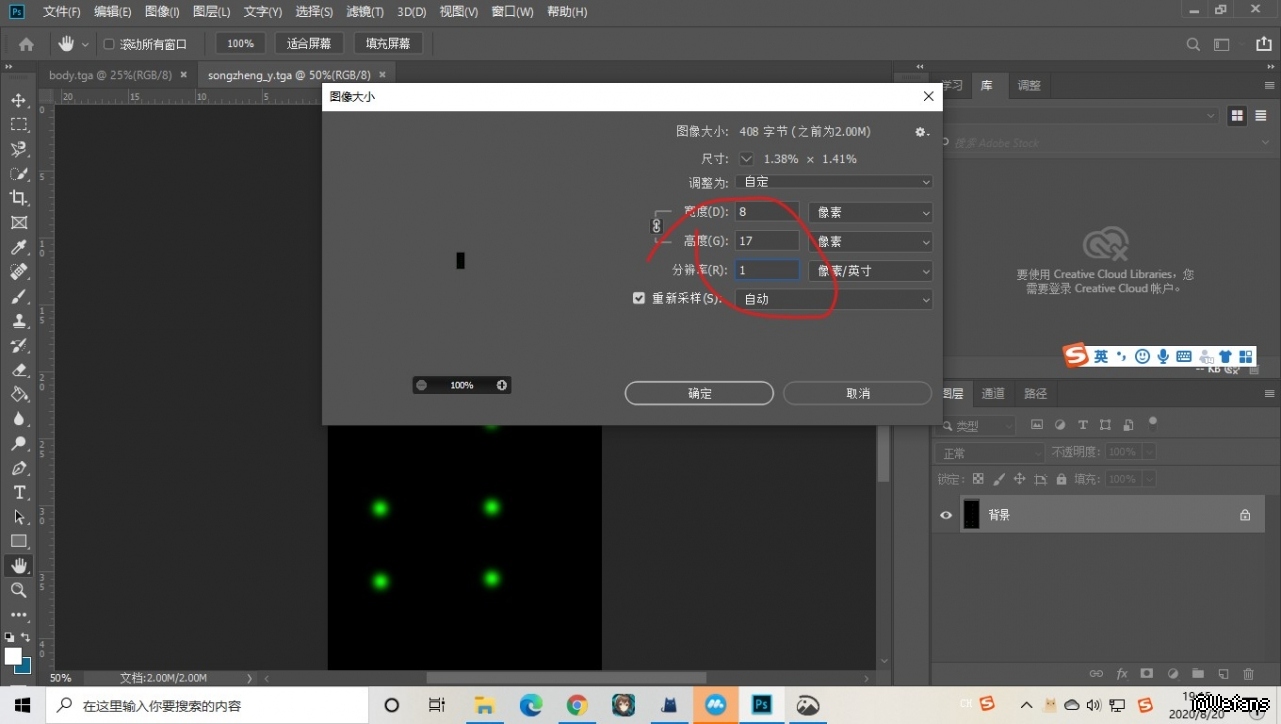This screenshot has width=1281, height=724.
Task: Uncheck the 重新采样 resample checkbox
Action: pos(639,298)
